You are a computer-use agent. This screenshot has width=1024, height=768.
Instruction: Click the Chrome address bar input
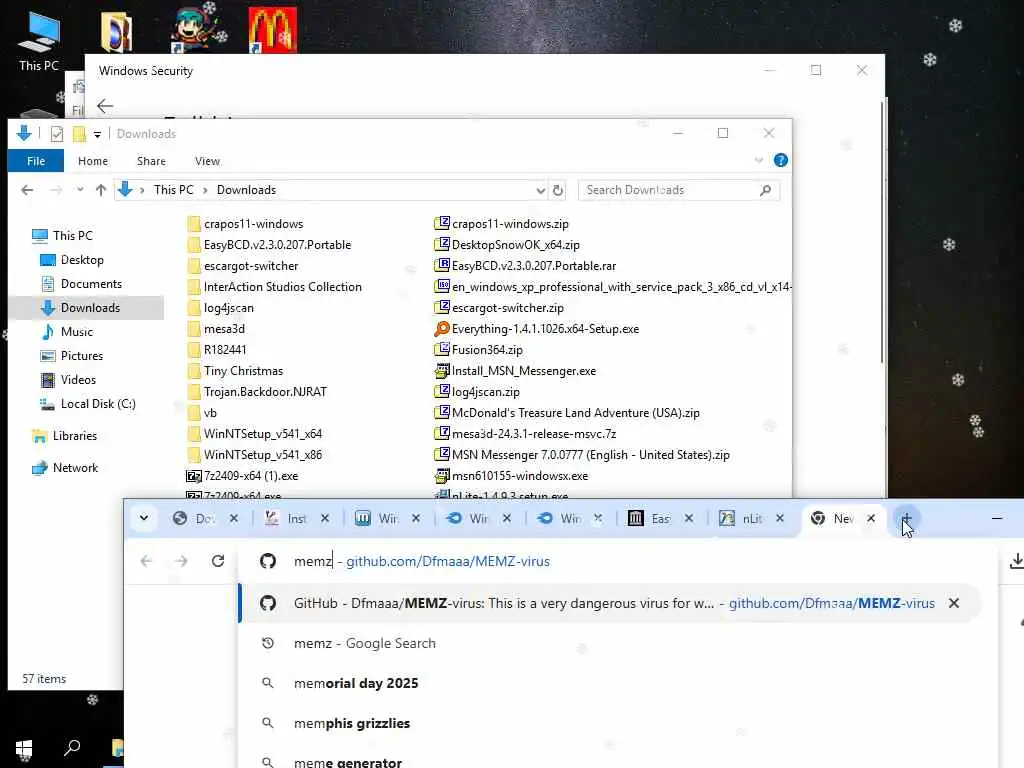[x=620, y=561]
